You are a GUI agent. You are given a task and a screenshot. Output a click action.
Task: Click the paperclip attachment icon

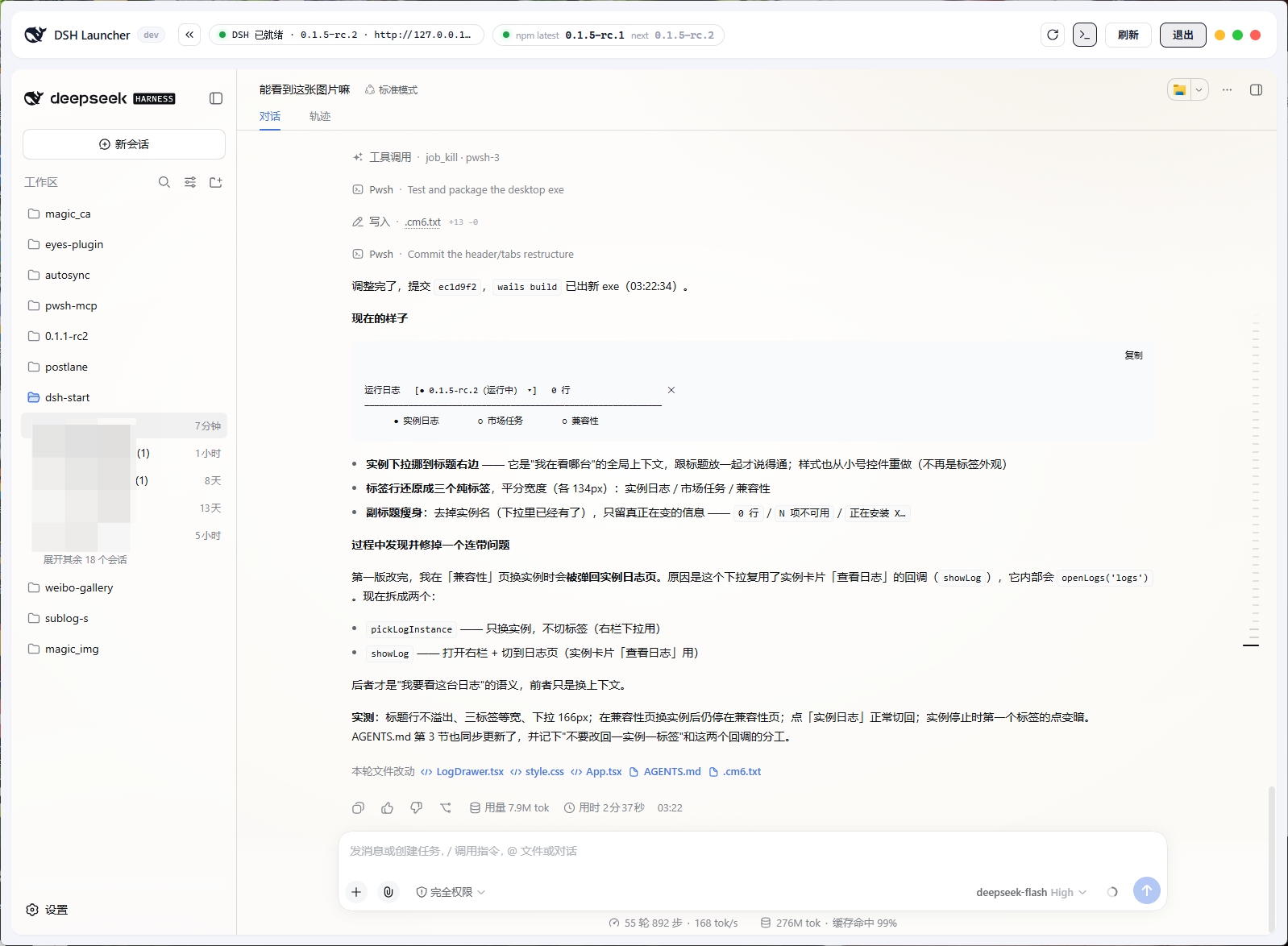[388, 892]
